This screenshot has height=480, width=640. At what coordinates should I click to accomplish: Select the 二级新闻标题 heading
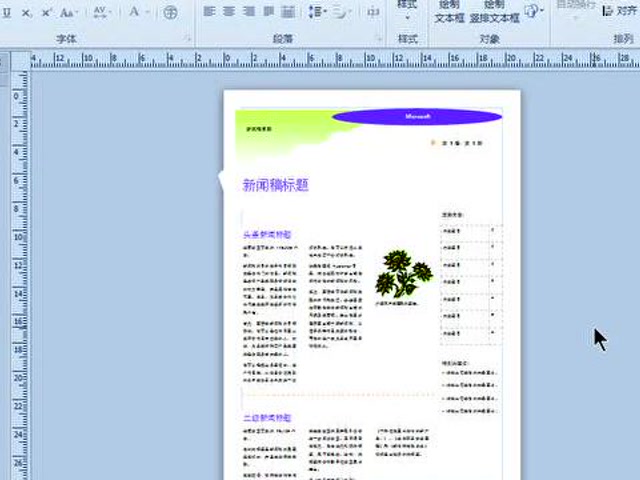click(x=267, y=418)
